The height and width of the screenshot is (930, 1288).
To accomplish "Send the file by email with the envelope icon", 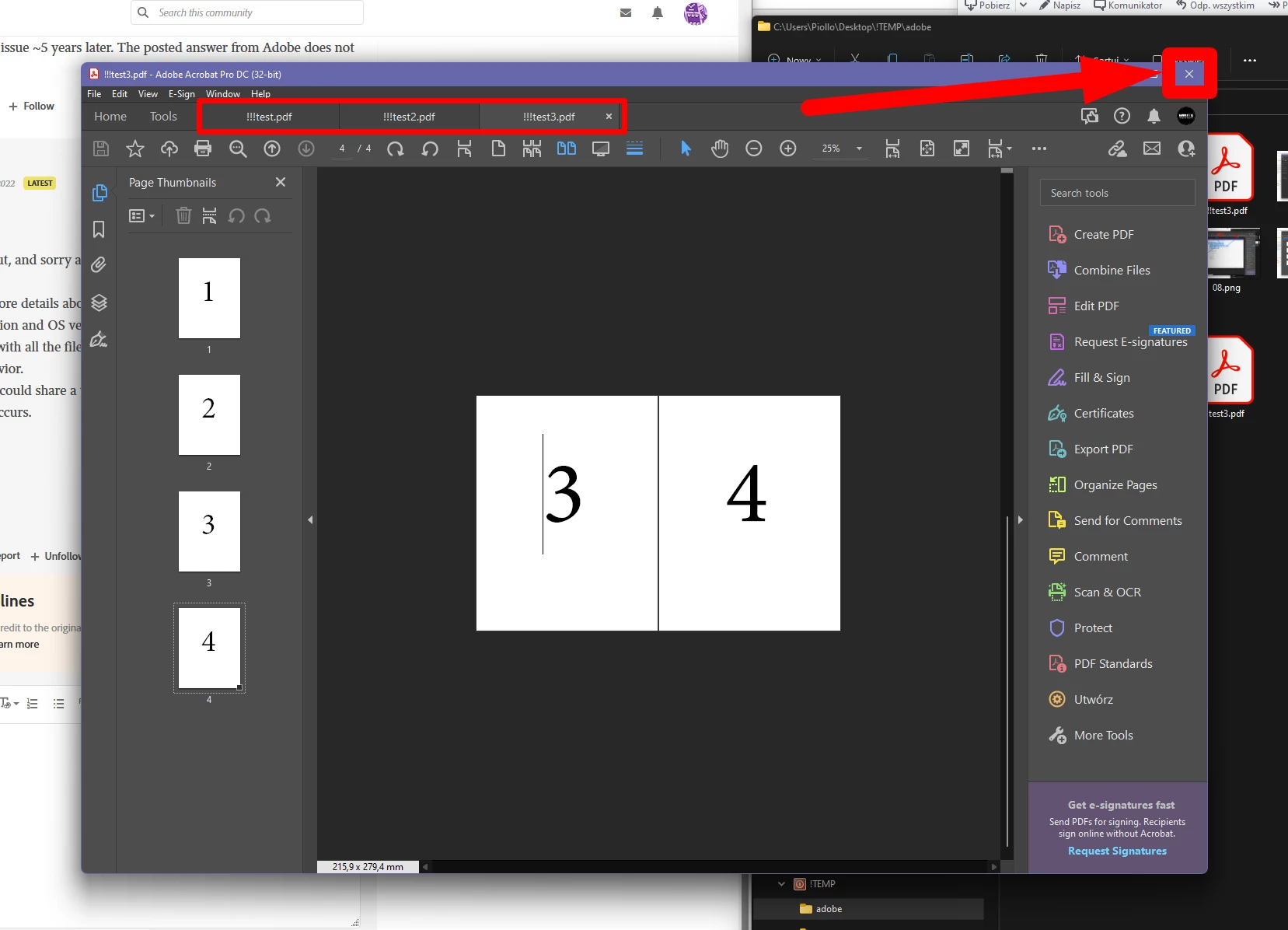I will coord(1152,149).
